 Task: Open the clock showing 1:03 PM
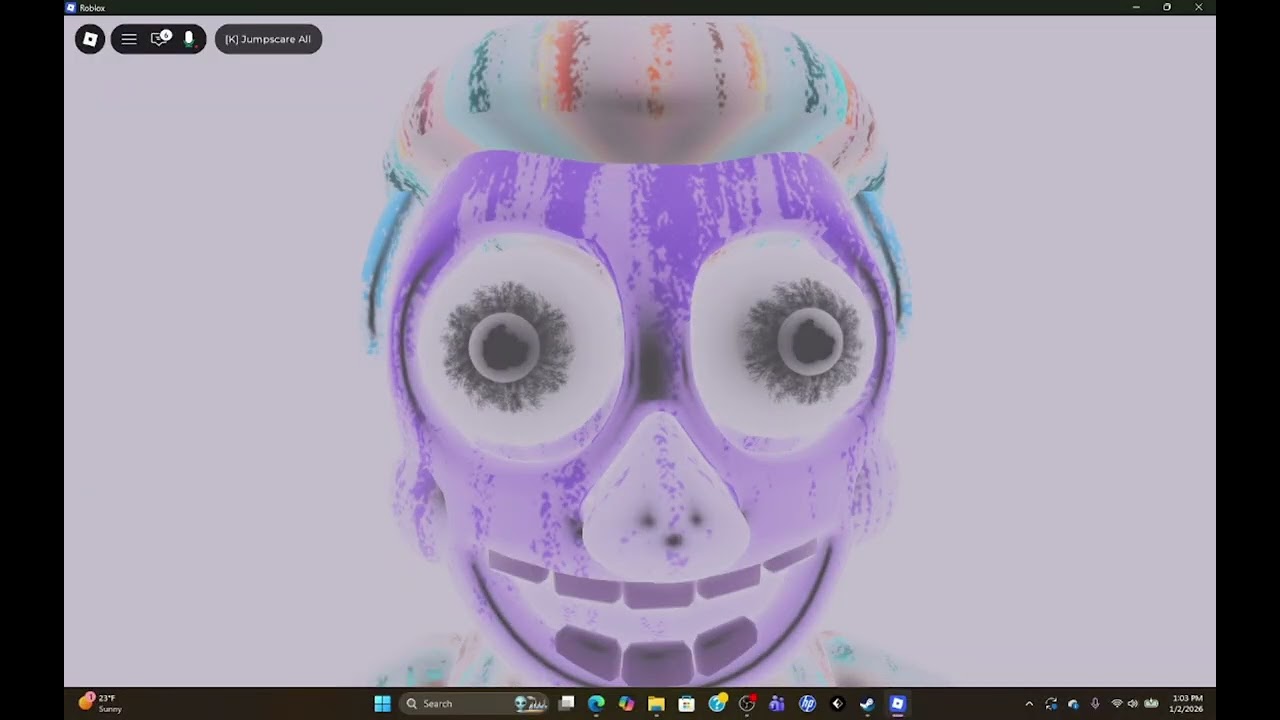[1187, 703]
